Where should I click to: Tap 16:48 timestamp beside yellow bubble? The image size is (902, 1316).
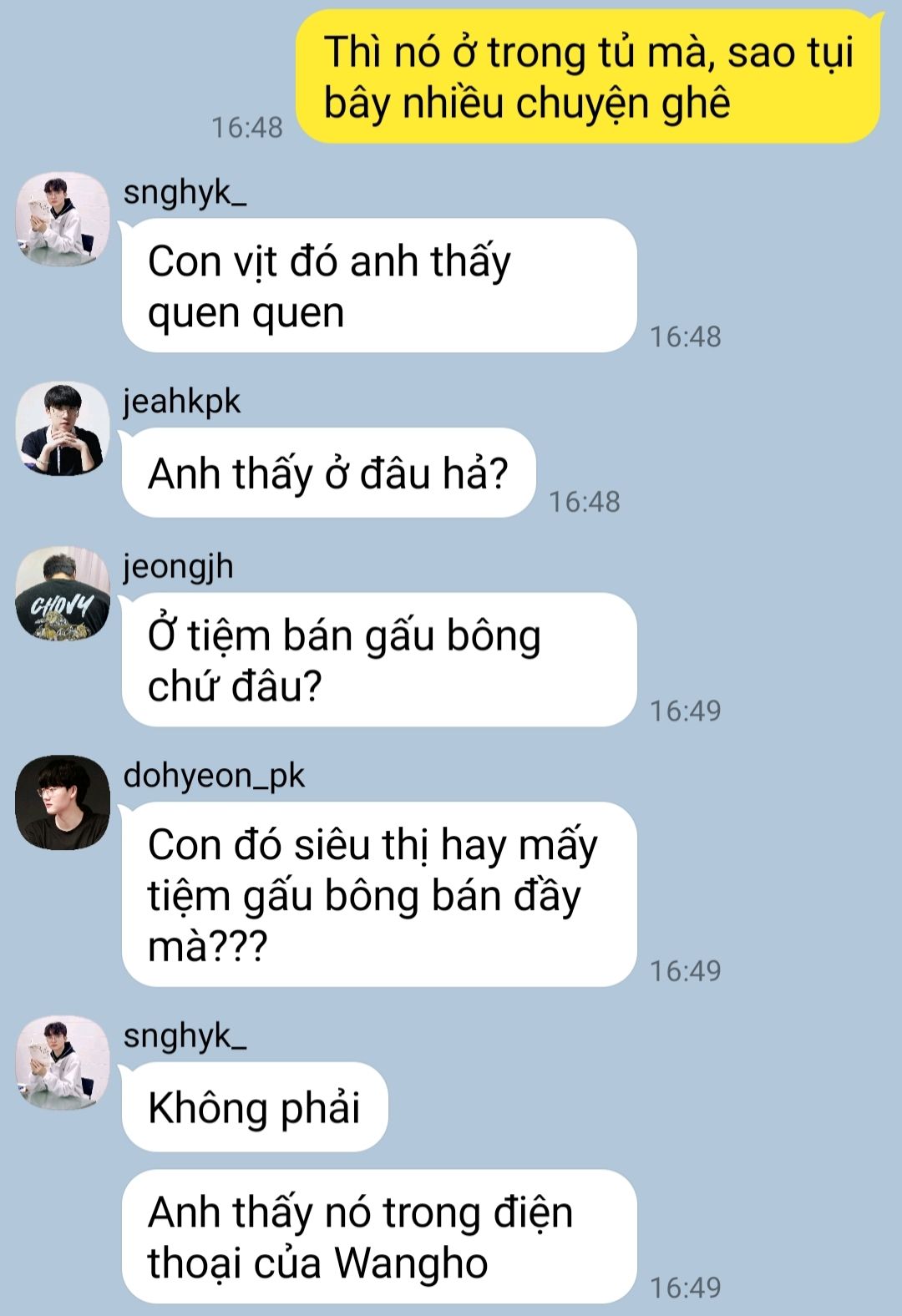(247, 128)
